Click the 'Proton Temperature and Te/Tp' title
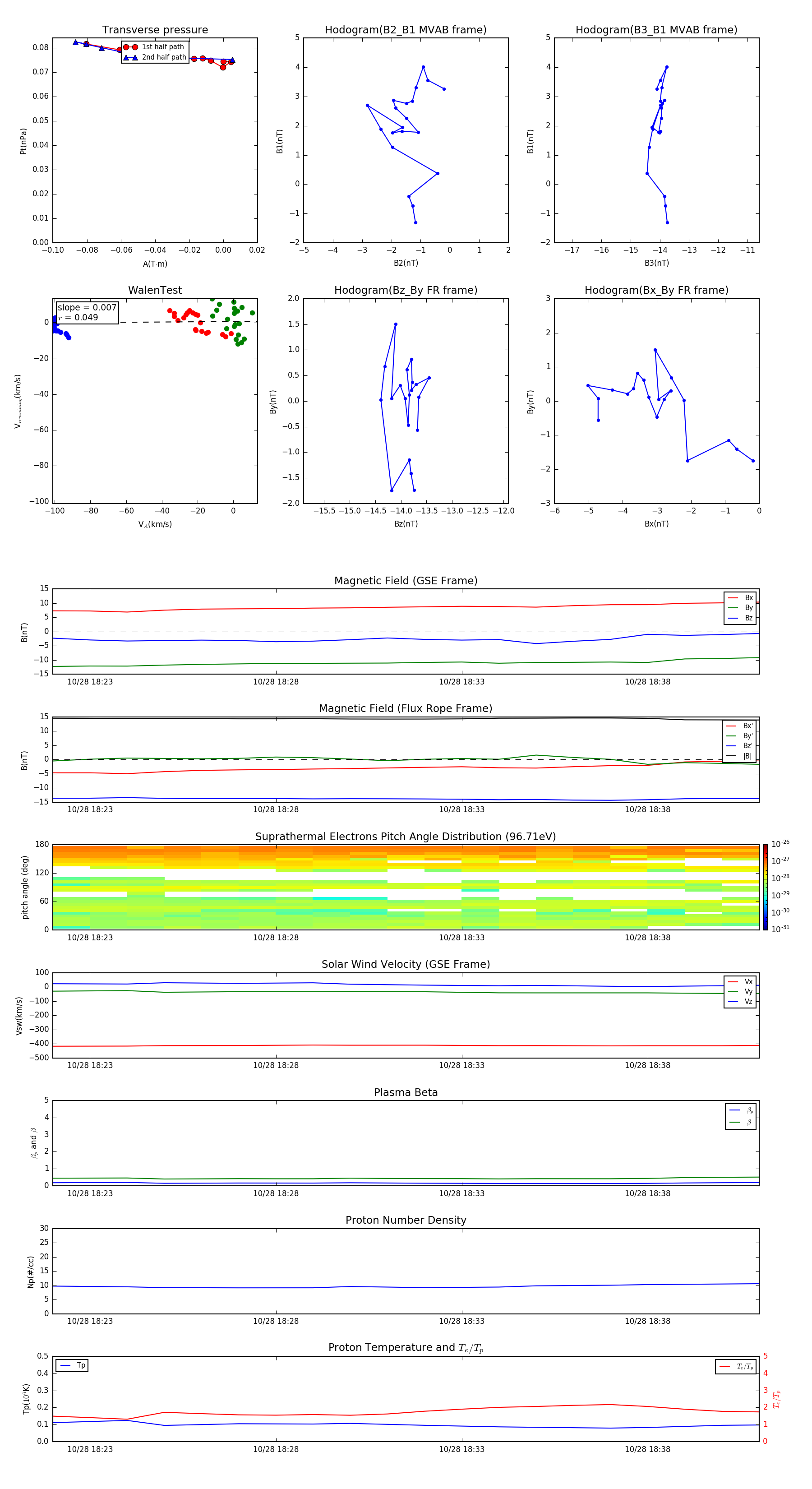812x1489 pixels. pyautogui.click(x=406, y=1348)
